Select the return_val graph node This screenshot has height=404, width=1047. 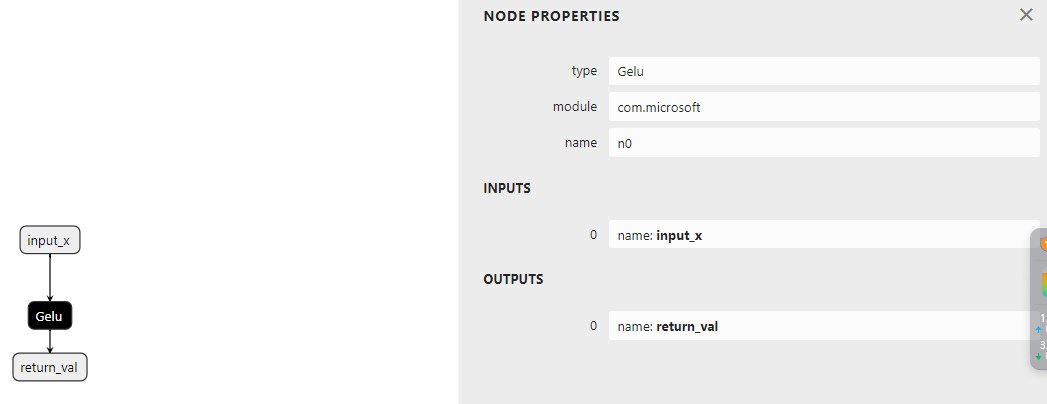50,367
